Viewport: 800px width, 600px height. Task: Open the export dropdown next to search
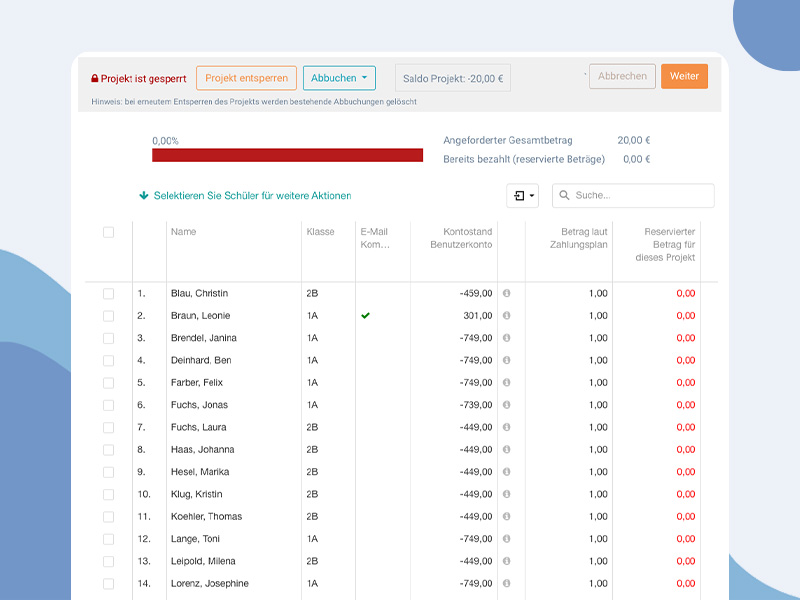click(x=522, y=195)
